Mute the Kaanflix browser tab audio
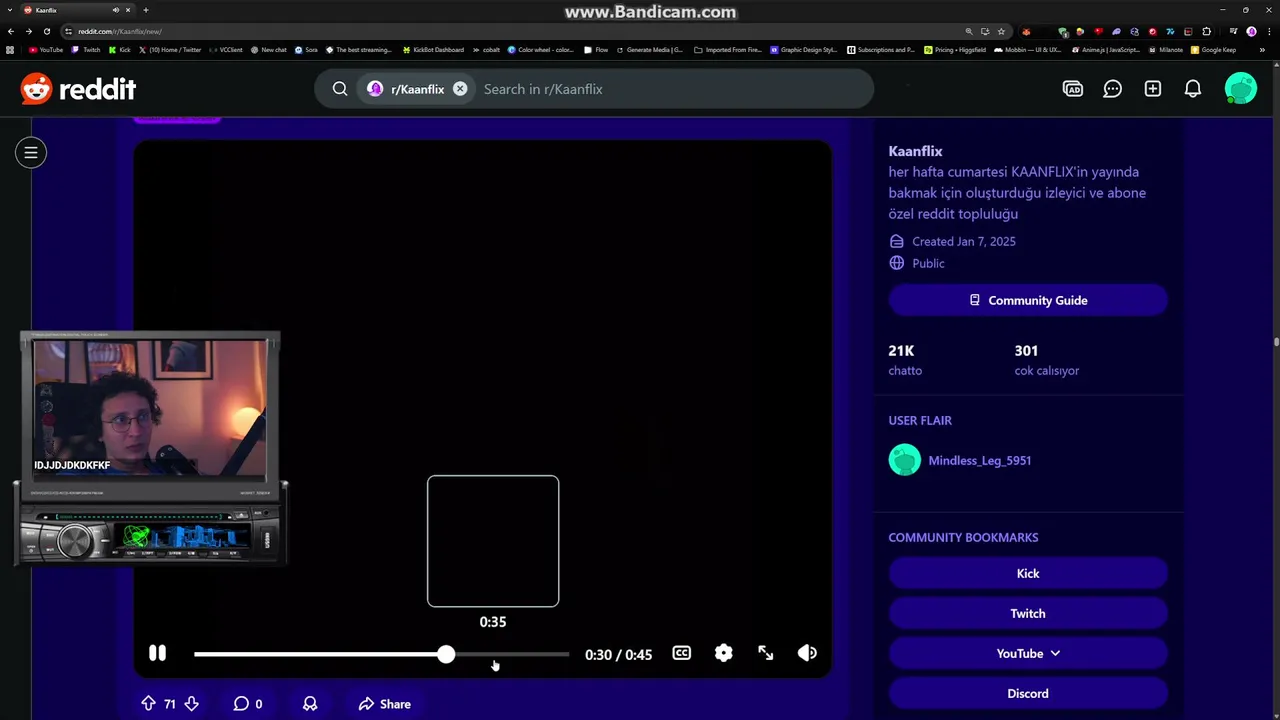 [x=116, y=10]
